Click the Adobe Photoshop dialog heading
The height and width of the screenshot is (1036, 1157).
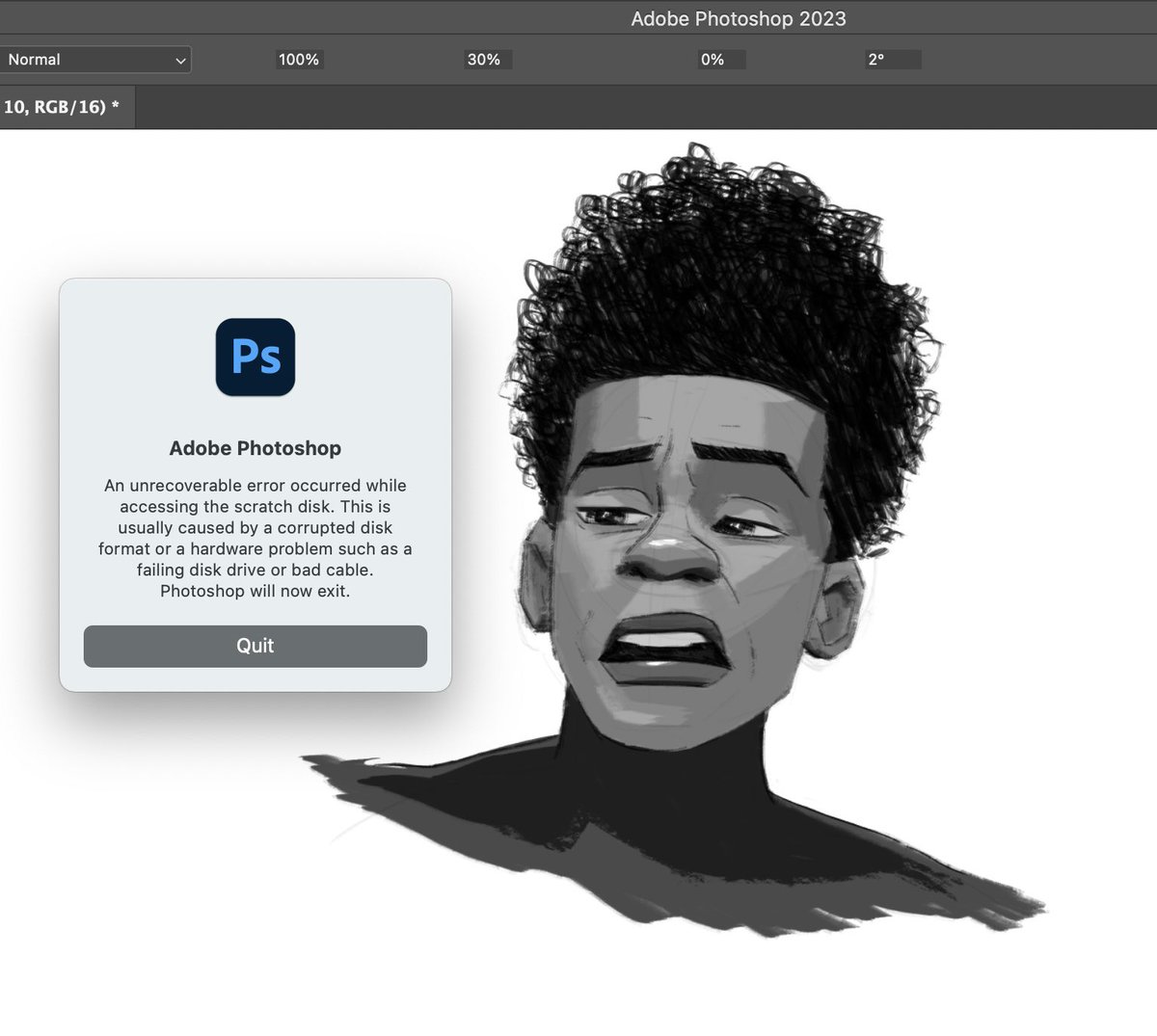(x=255, y=448)
